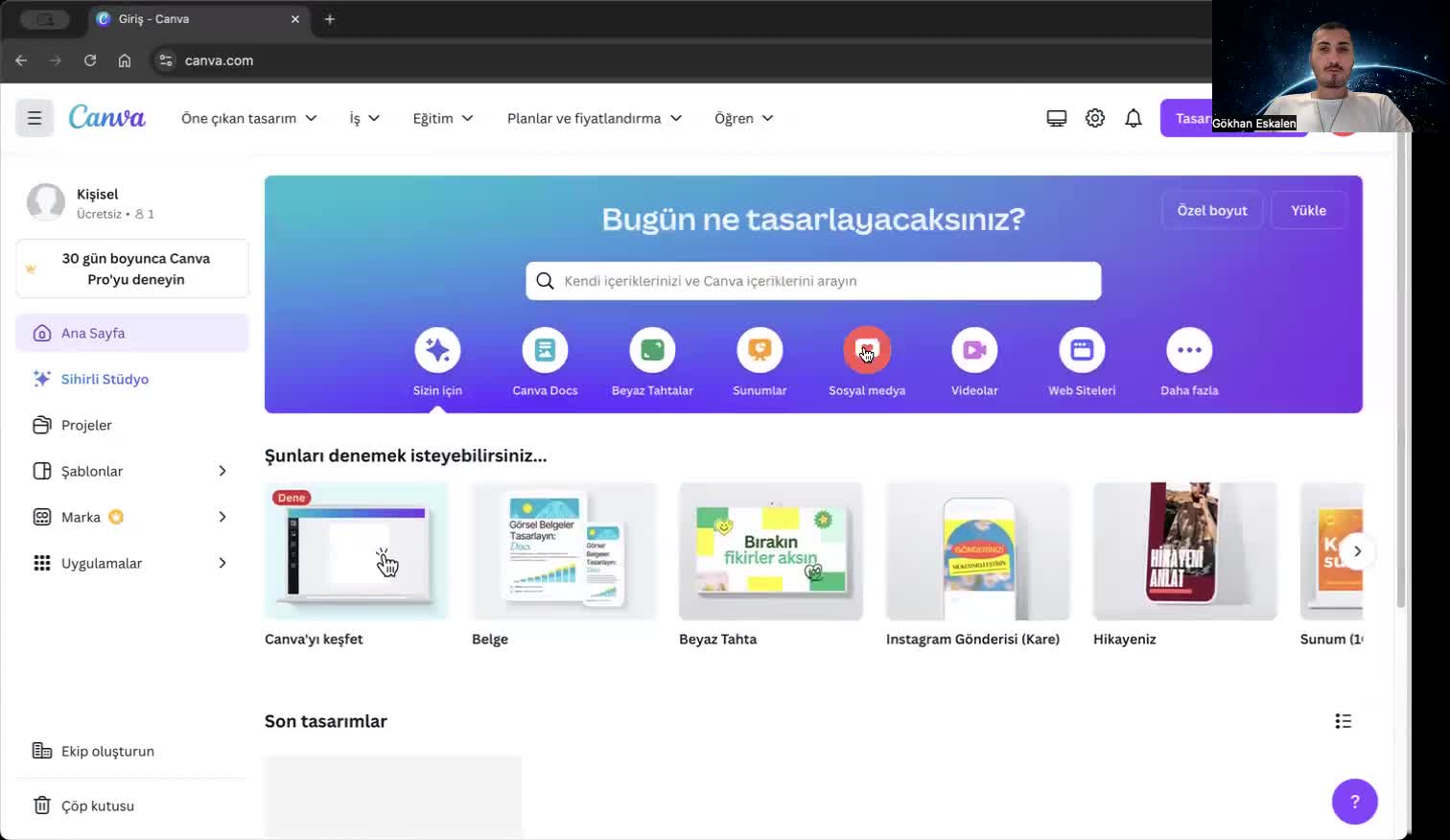The width and height of the screenshot is (1450, 840).
Task: Open Instagram Gönderisi (Kare) thumbnail
Action: [x=978, y=551]
